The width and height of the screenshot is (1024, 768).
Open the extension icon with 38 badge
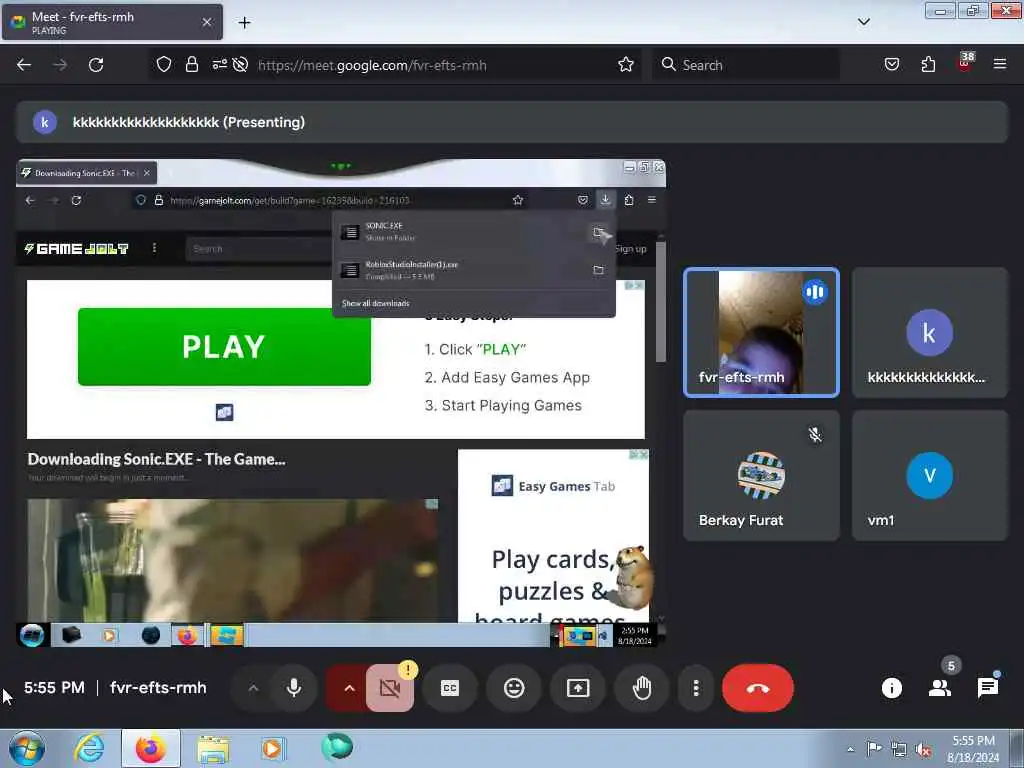click(x=965, y=63)
